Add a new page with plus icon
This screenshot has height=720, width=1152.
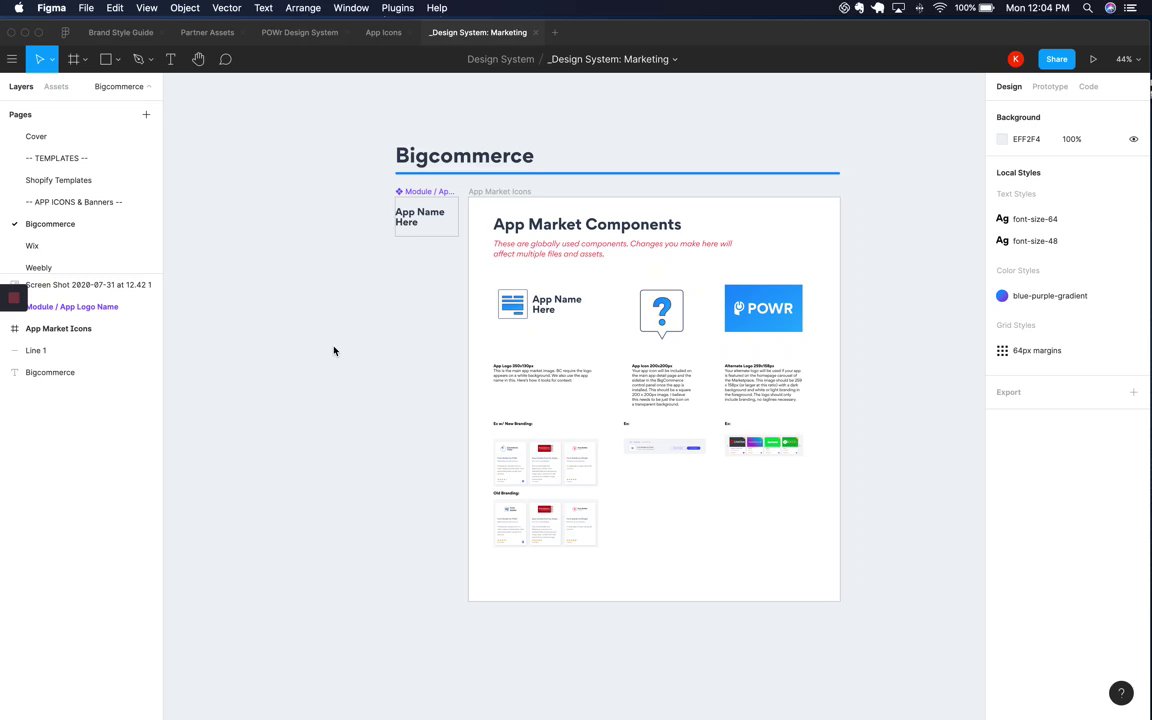(x=146, y=115)
